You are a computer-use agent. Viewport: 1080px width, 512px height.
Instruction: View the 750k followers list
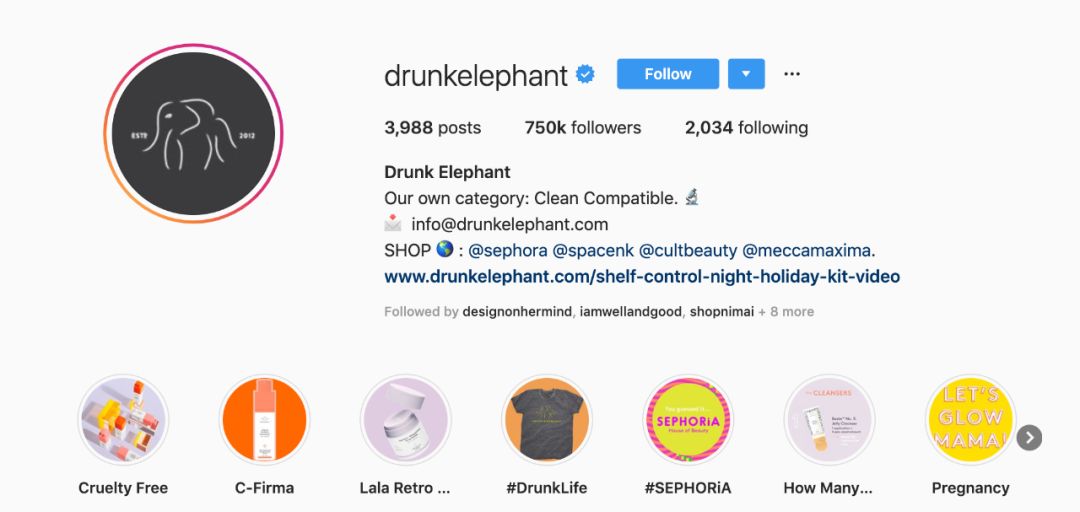click(583, 127)
